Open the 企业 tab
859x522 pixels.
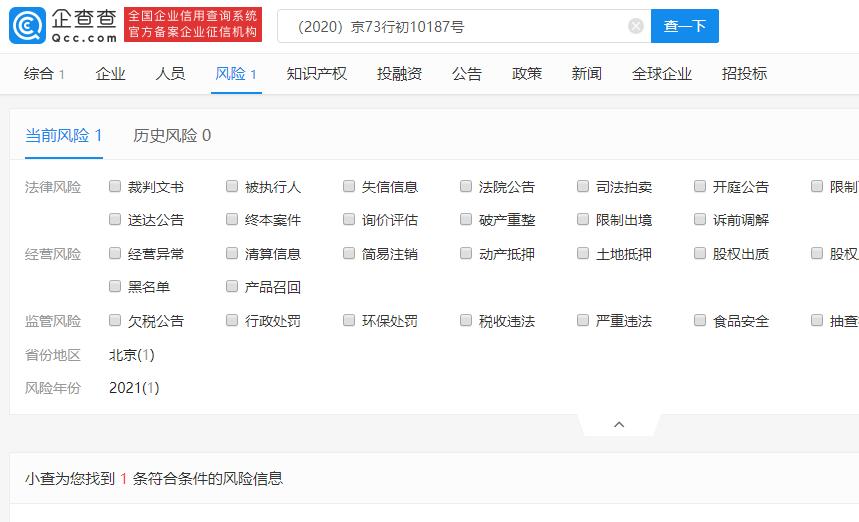tap(111, 73)
